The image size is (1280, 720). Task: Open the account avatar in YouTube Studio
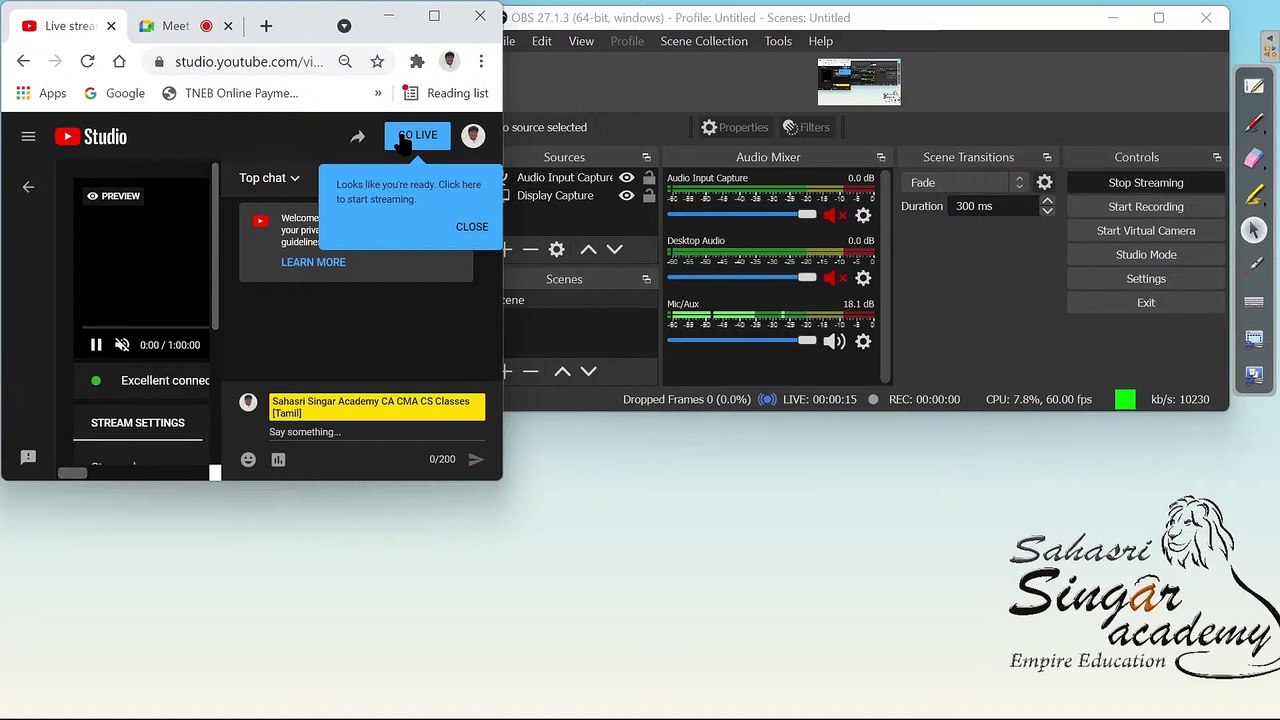[x=473, y=136]
